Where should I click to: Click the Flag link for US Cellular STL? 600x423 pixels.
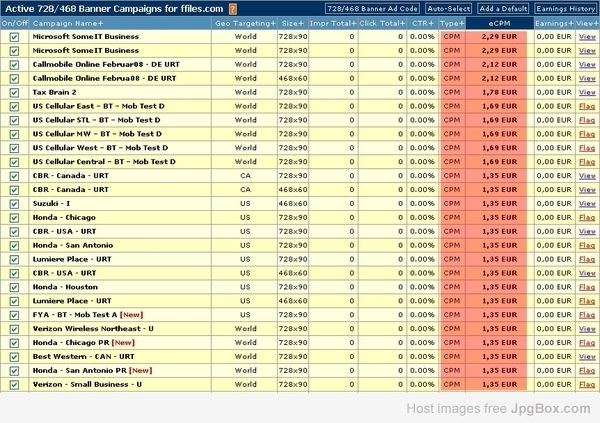(x=587, y=119)
